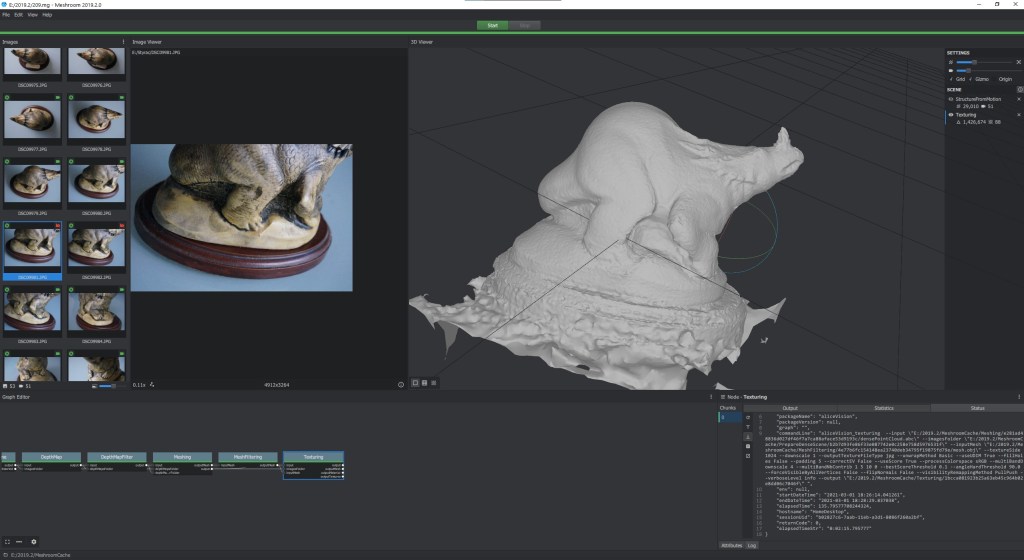Select the Meshing node in graph

182,456
